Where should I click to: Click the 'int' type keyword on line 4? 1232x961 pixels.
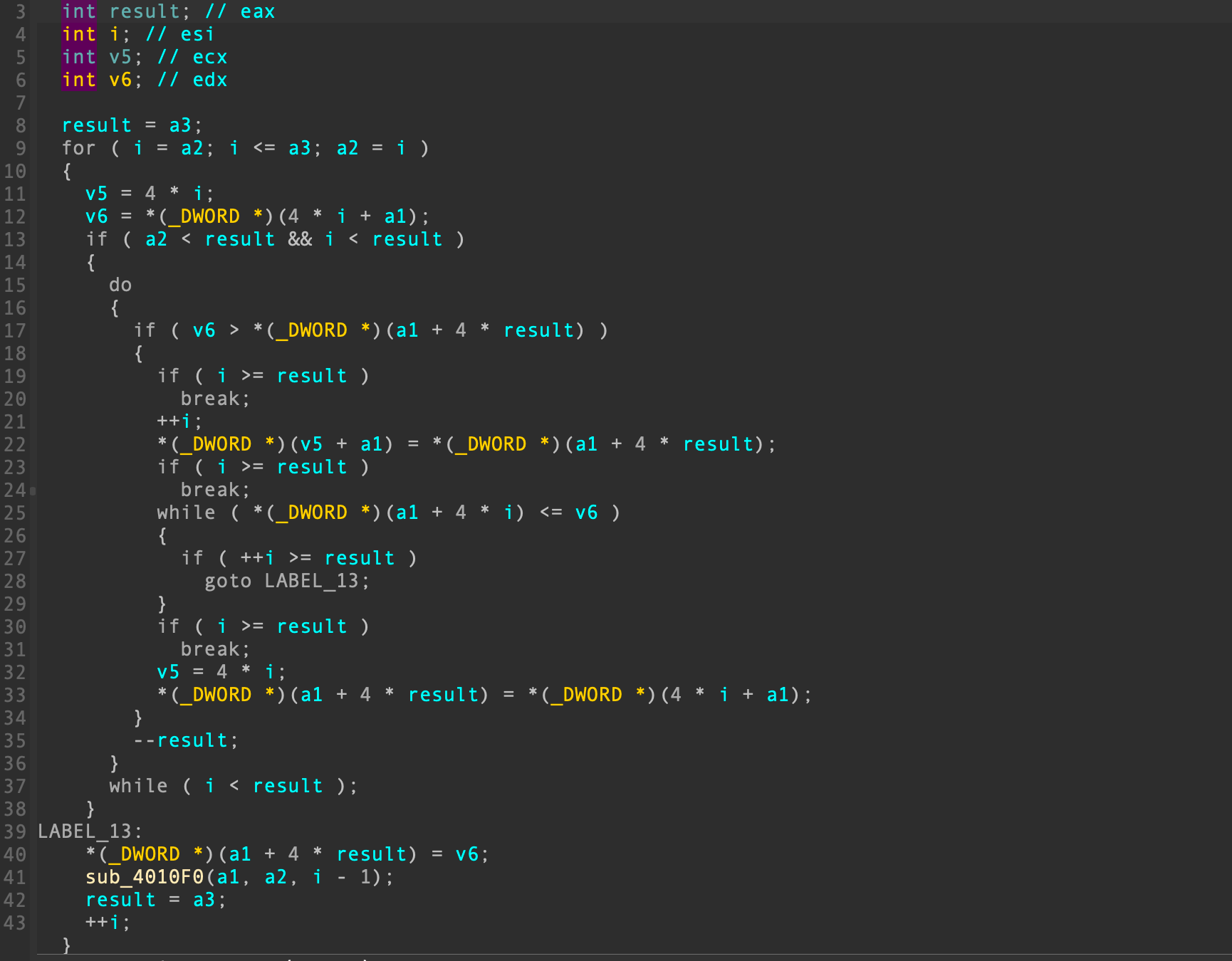pos(79,34)
